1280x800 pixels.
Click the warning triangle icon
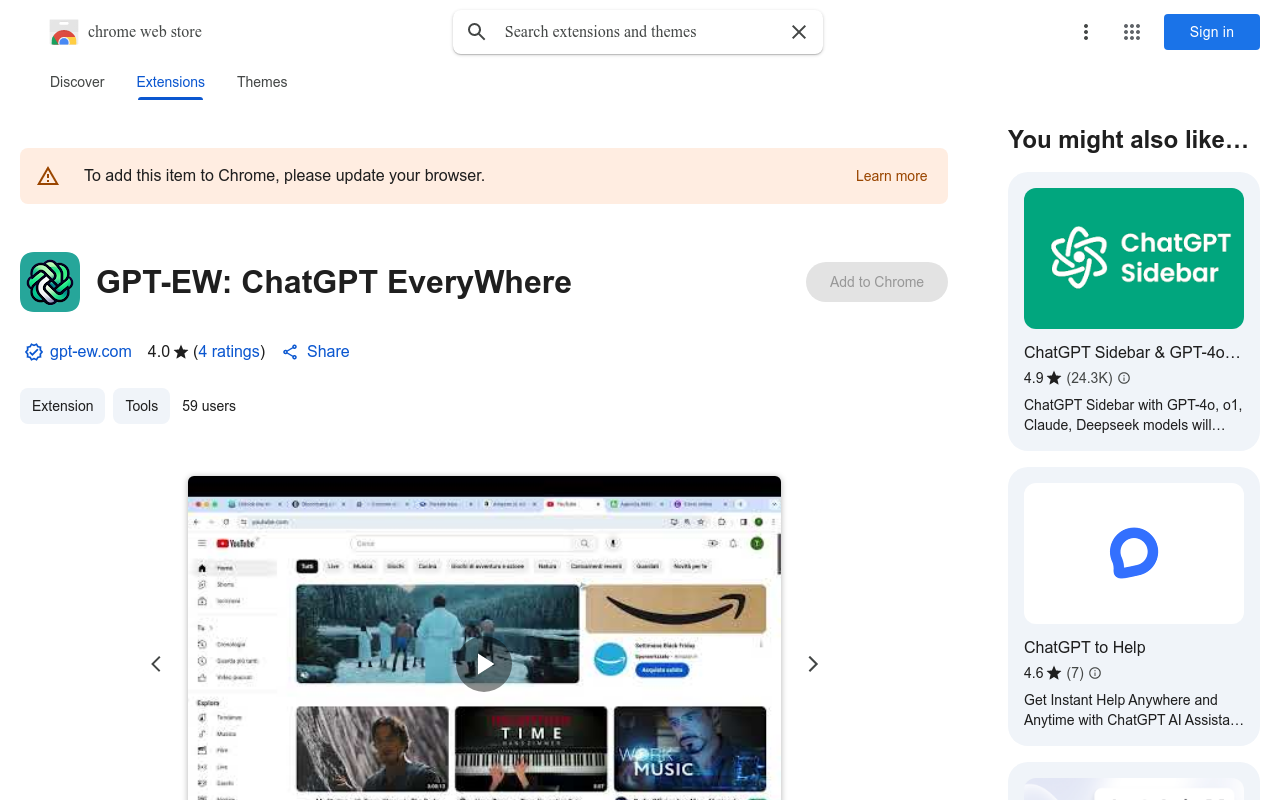pyautogui.click(x=48, y=176)
